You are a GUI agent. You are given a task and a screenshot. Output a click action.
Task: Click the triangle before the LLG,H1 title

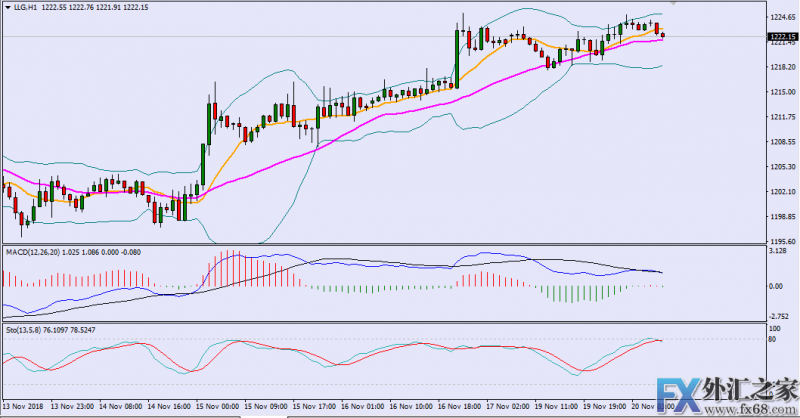(7, 7)
